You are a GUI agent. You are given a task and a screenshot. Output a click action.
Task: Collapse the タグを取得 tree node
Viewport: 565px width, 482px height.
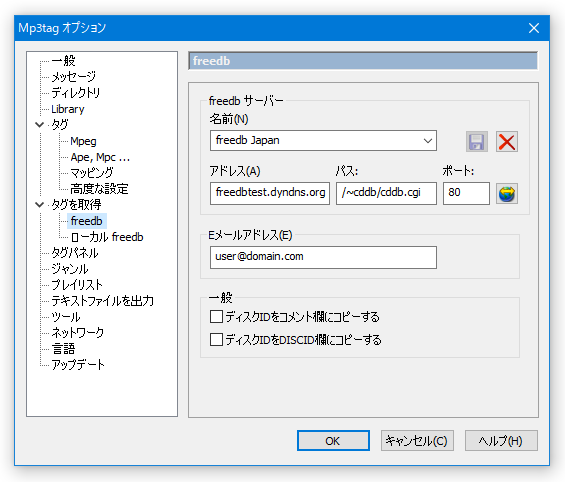[x=39, y=205]
